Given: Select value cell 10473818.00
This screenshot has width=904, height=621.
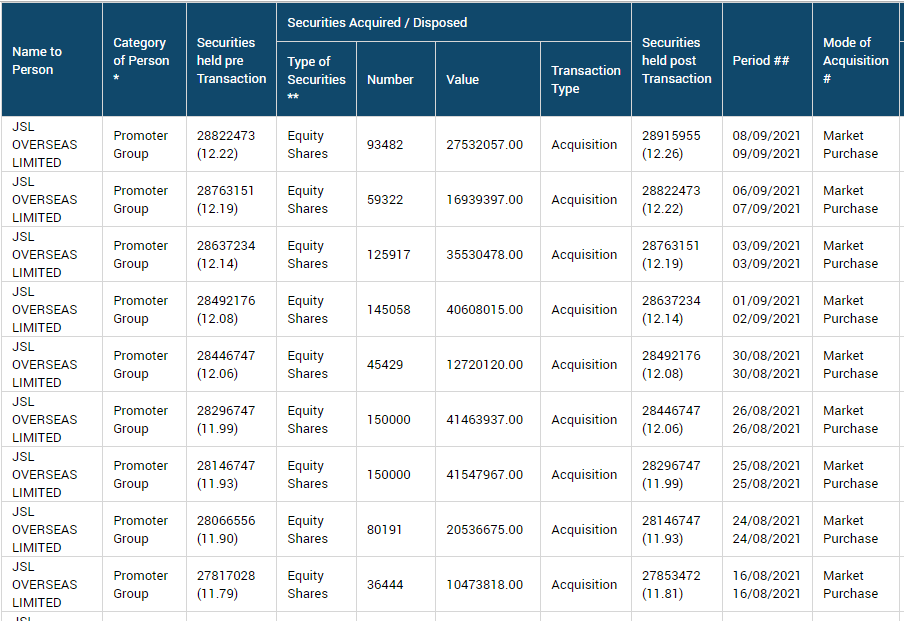Looking at the screenshot, I should (x=488, y=584).
